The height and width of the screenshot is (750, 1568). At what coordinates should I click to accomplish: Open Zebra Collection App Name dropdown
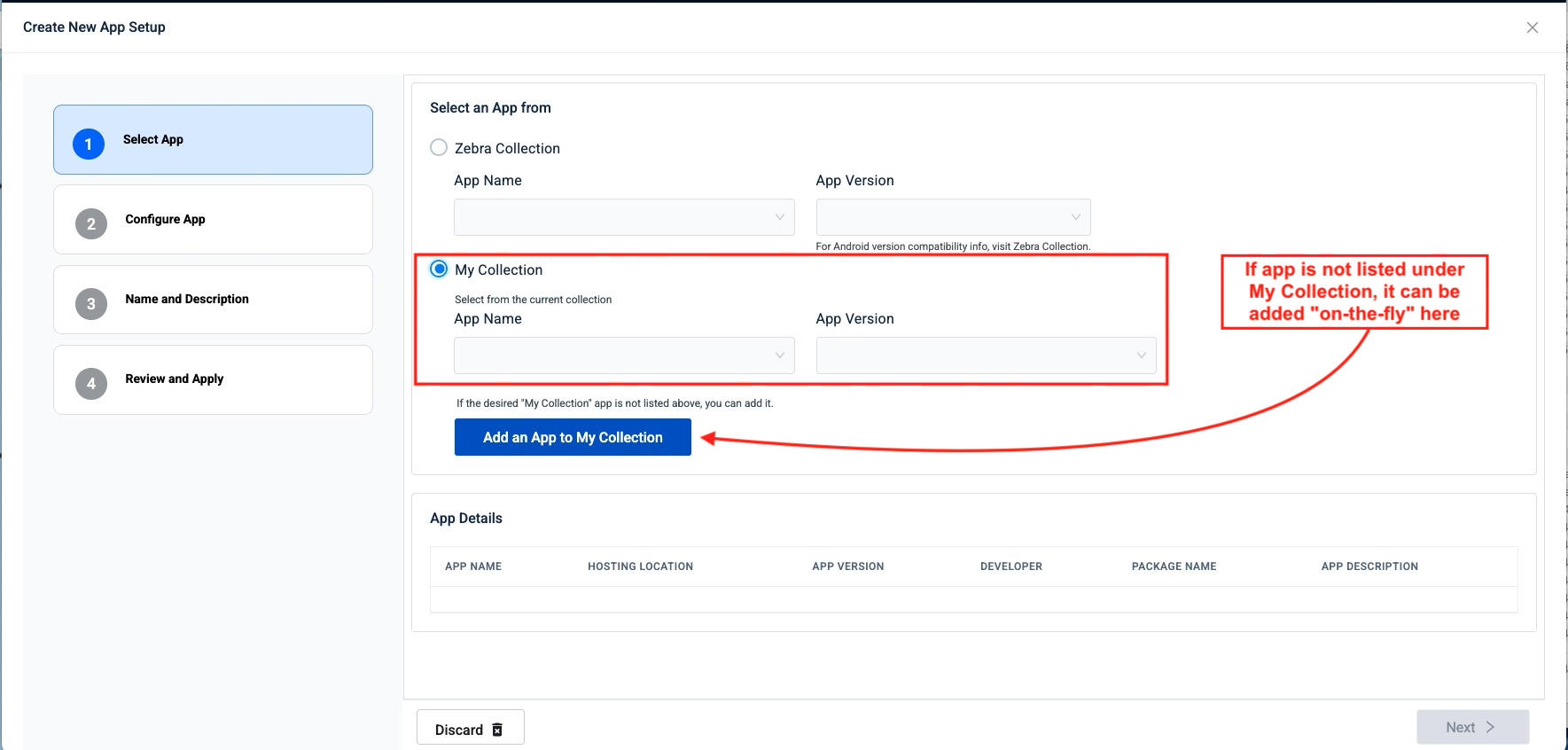pyautogui.click(x=624, y=217)
